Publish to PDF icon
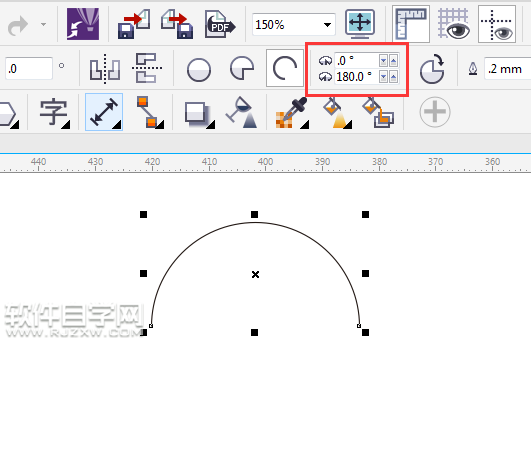This screenshot has height=457, width=531. 220,24
